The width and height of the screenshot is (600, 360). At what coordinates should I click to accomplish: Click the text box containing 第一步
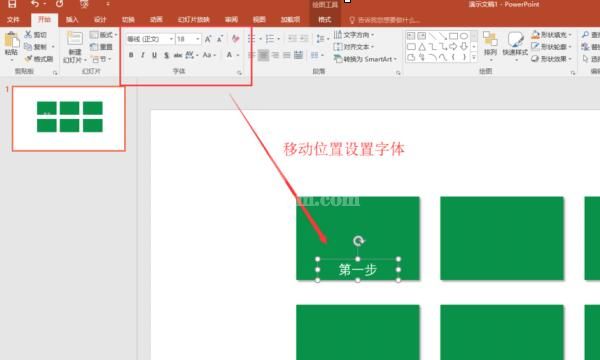click(358, 270)
